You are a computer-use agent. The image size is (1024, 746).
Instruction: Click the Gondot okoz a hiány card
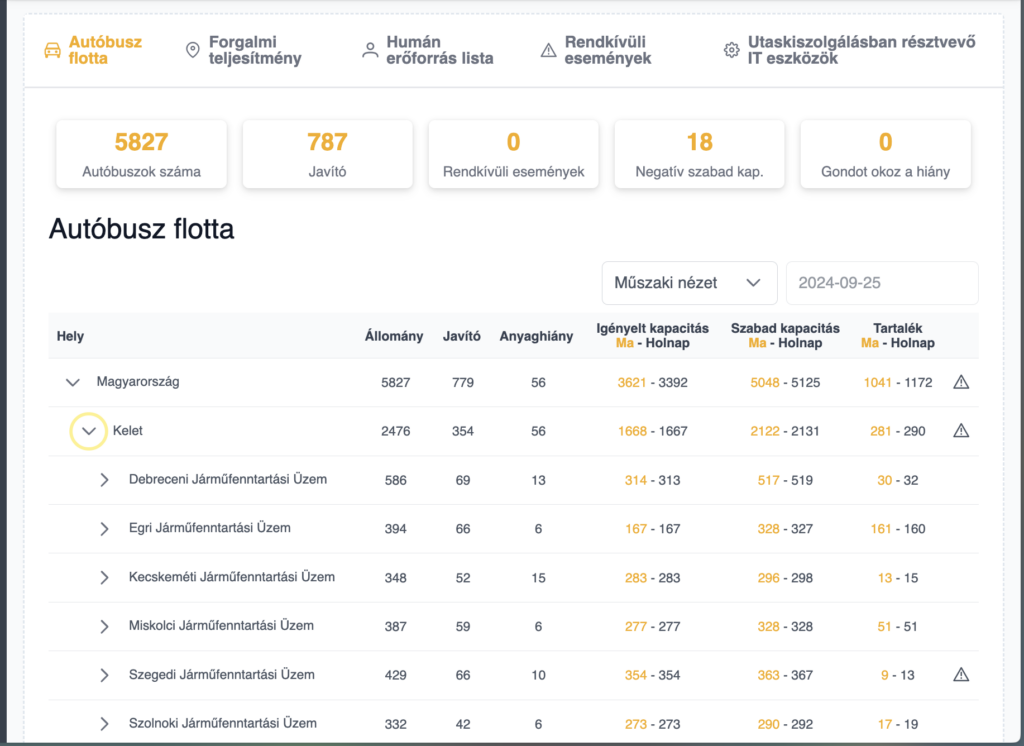(886, 154)
